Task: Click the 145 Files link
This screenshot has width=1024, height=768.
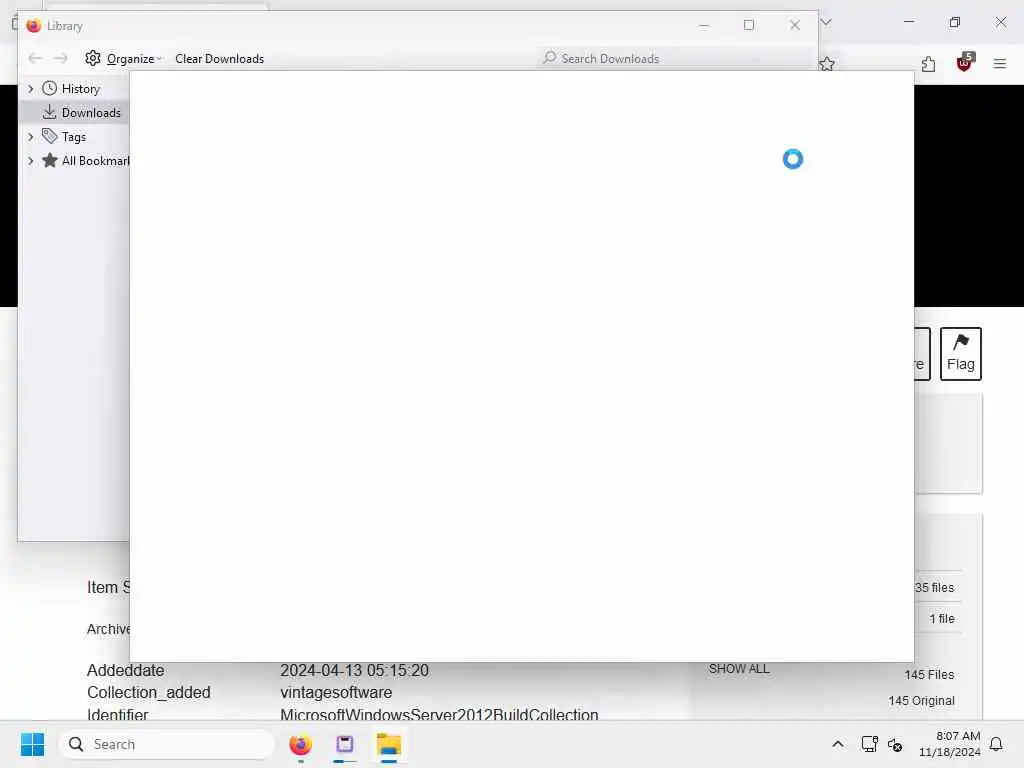Action: pos(929,675)
